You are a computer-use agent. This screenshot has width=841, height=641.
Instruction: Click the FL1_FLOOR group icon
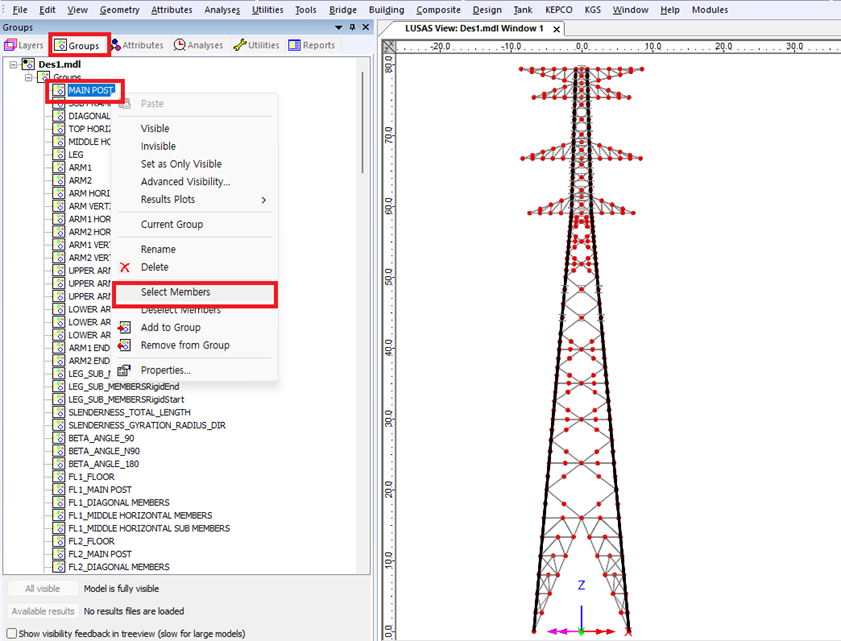[x=59, y=477]
